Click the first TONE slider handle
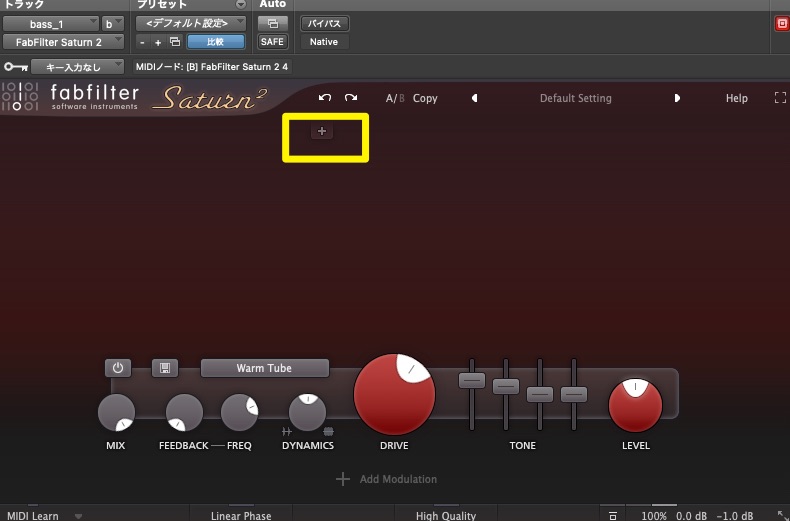 (x=471, y=380)
